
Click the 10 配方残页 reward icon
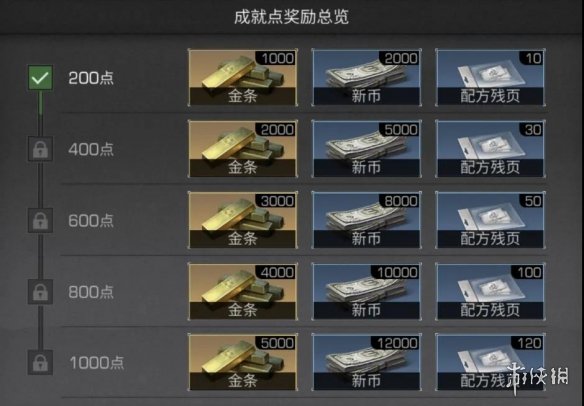[x=490, y=77]
